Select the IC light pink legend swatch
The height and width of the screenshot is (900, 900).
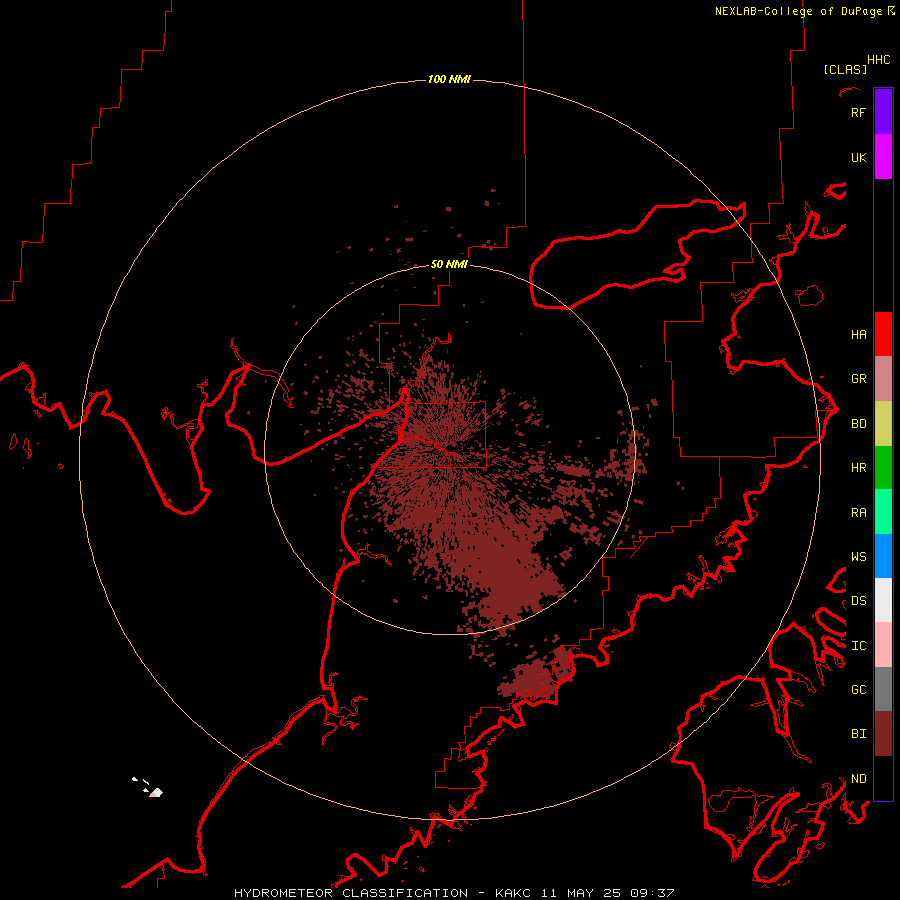883,645
